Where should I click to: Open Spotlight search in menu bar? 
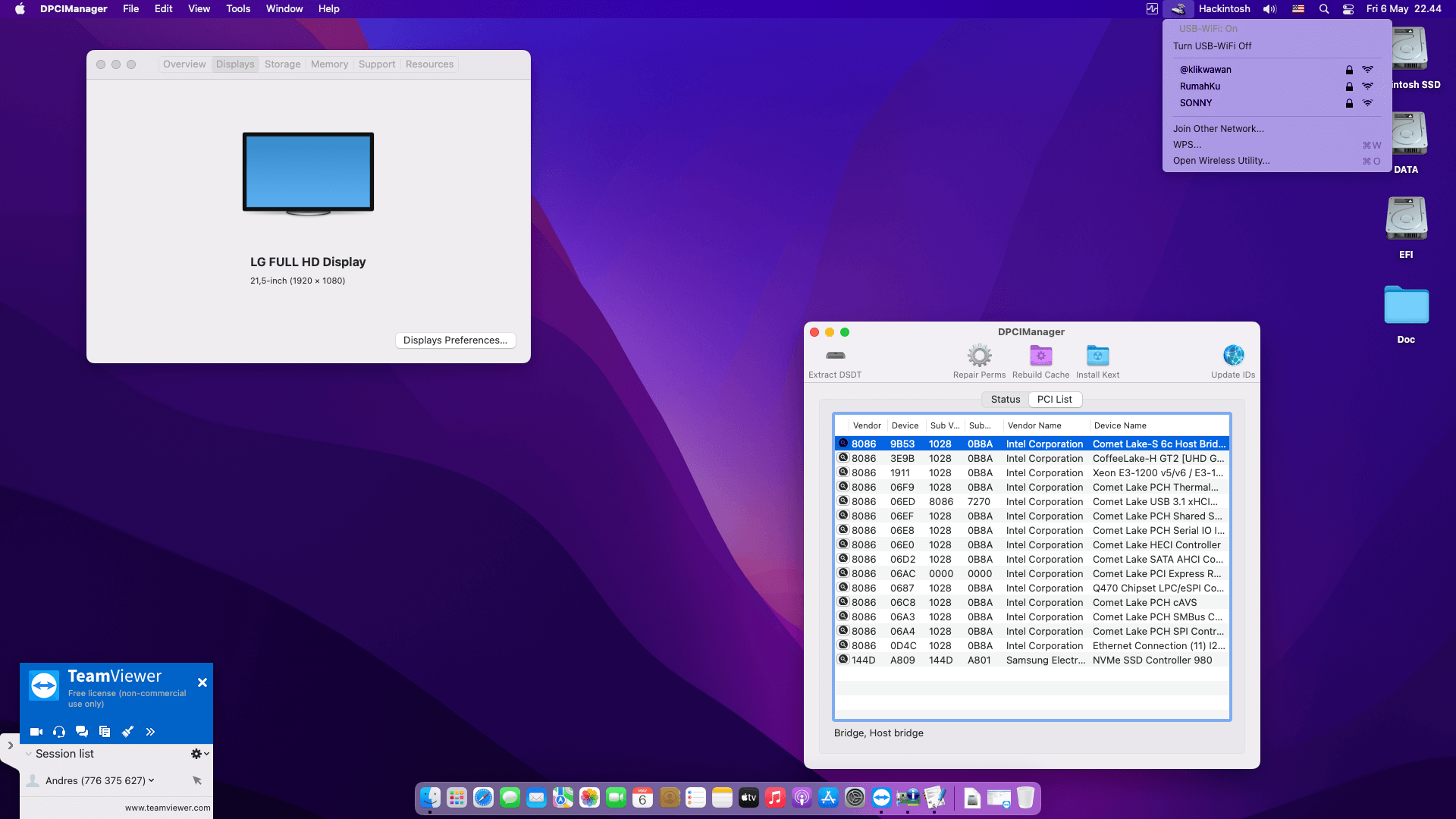click(x=1324, y=9)
